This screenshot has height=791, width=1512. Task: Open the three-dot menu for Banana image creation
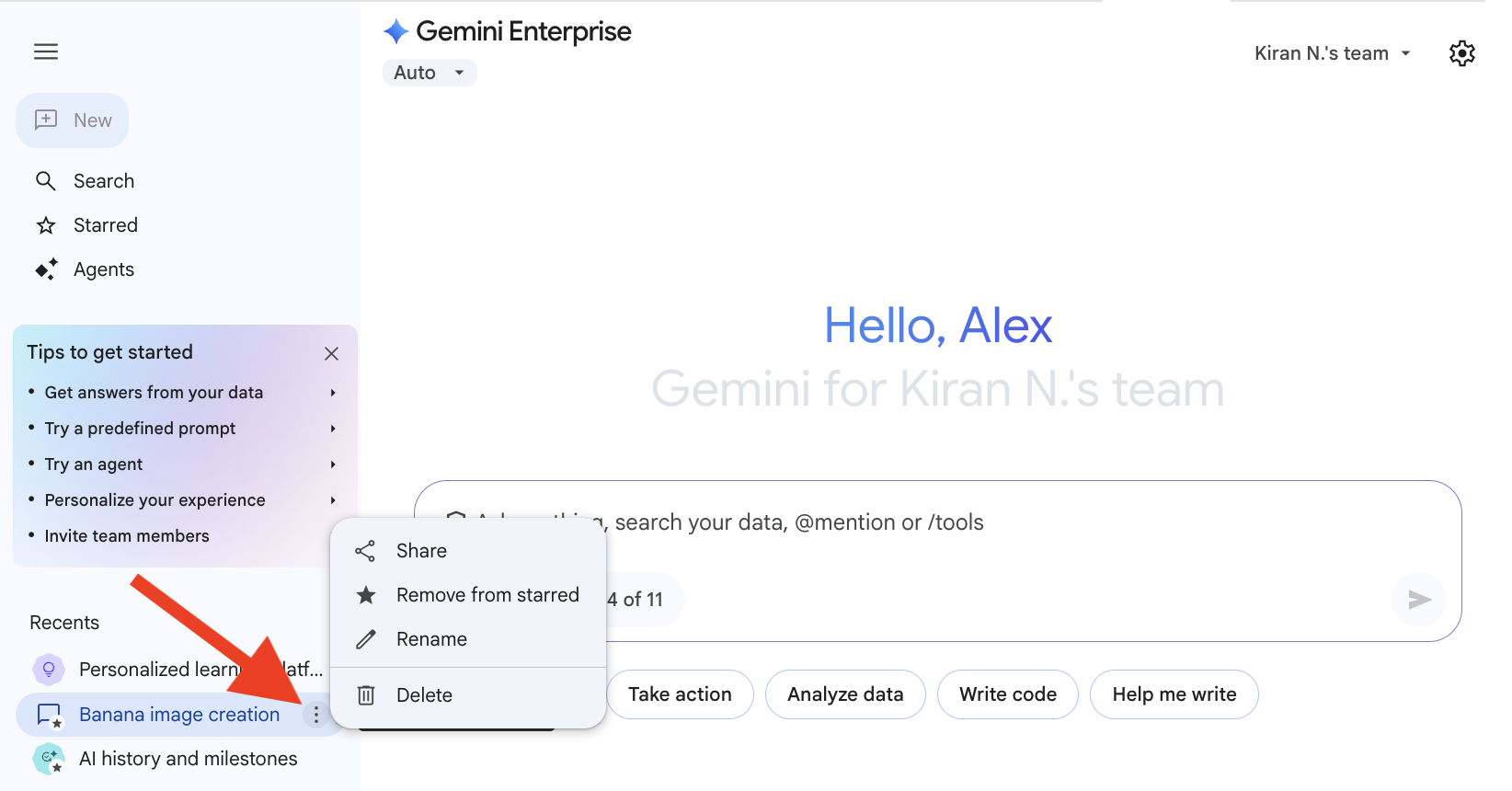pyautogui.click(x=315, y=715)
